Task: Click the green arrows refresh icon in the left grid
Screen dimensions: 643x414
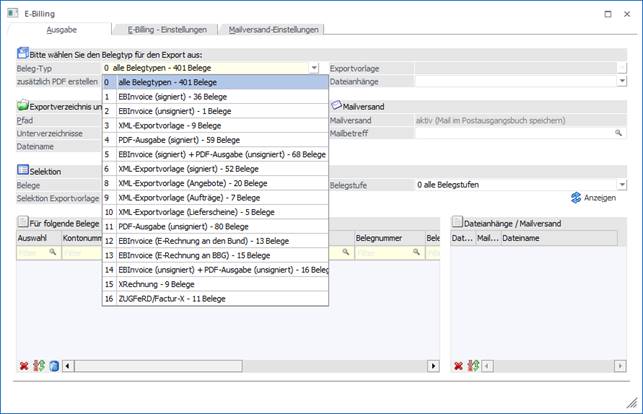Action: tap(38, 366)
